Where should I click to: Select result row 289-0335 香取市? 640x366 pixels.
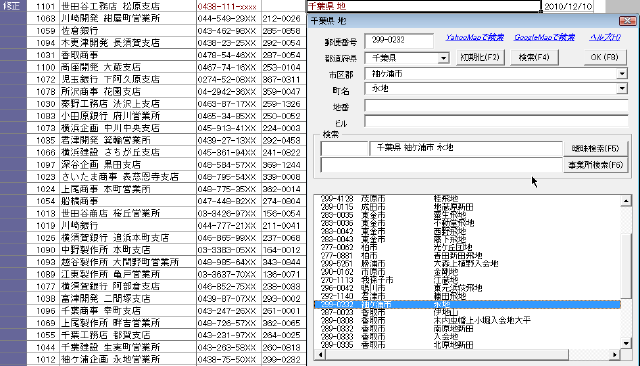coord(467,345)
